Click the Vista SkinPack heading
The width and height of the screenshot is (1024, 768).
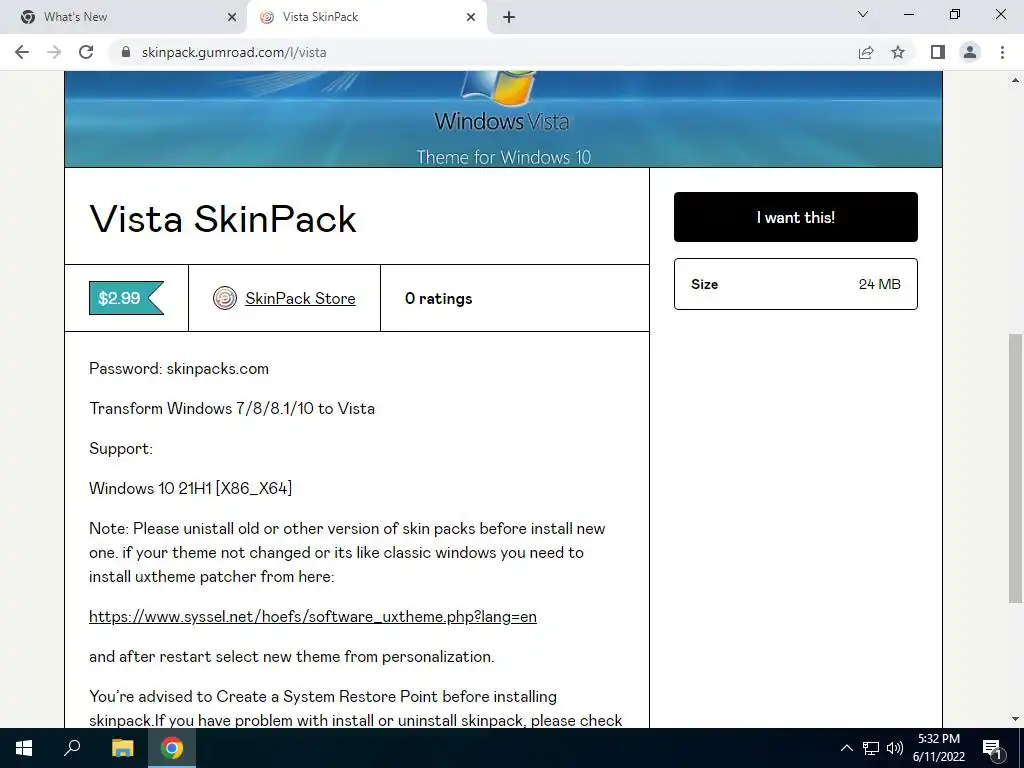point(223,218)
